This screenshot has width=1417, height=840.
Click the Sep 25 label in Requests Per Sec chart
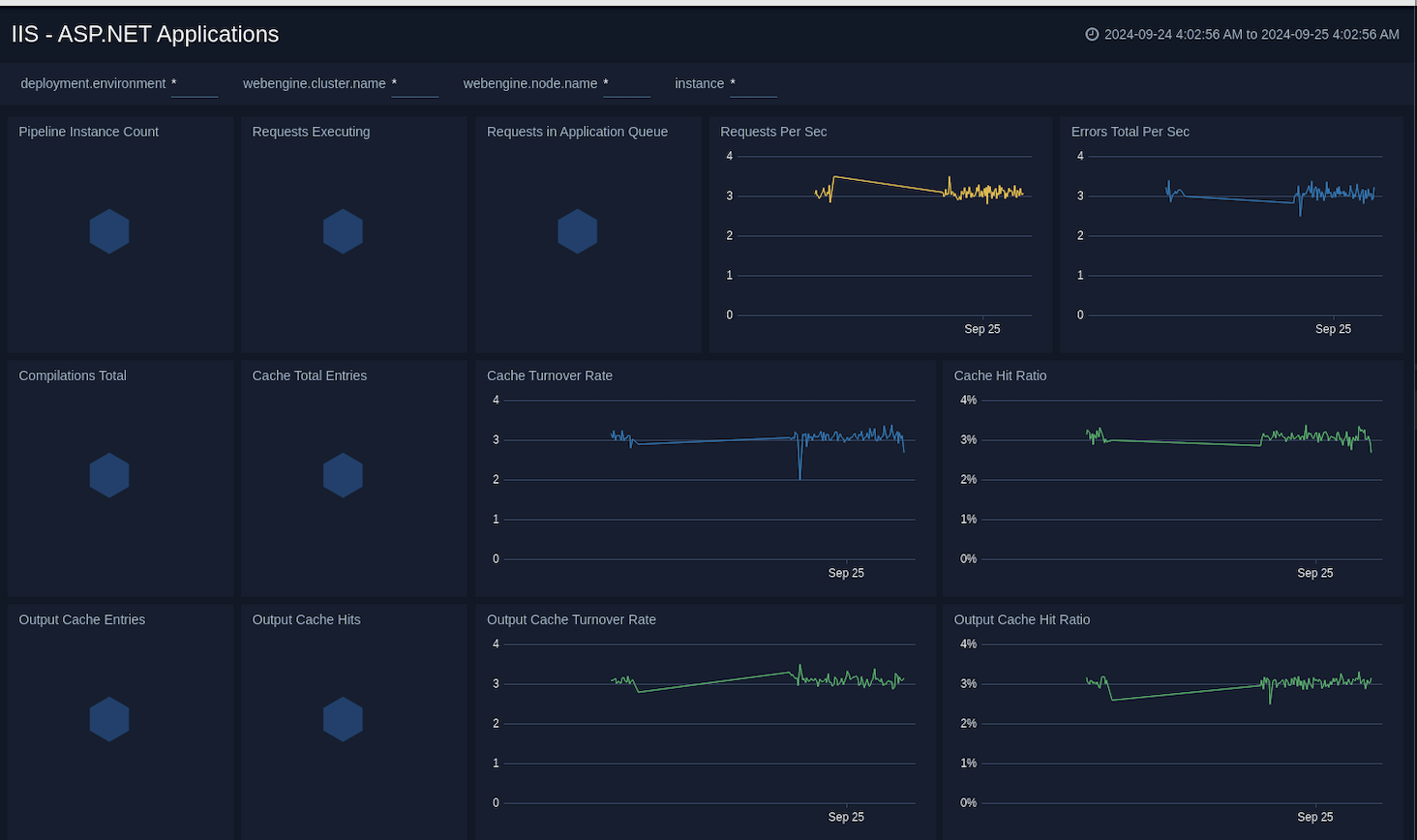click(982, 329)
